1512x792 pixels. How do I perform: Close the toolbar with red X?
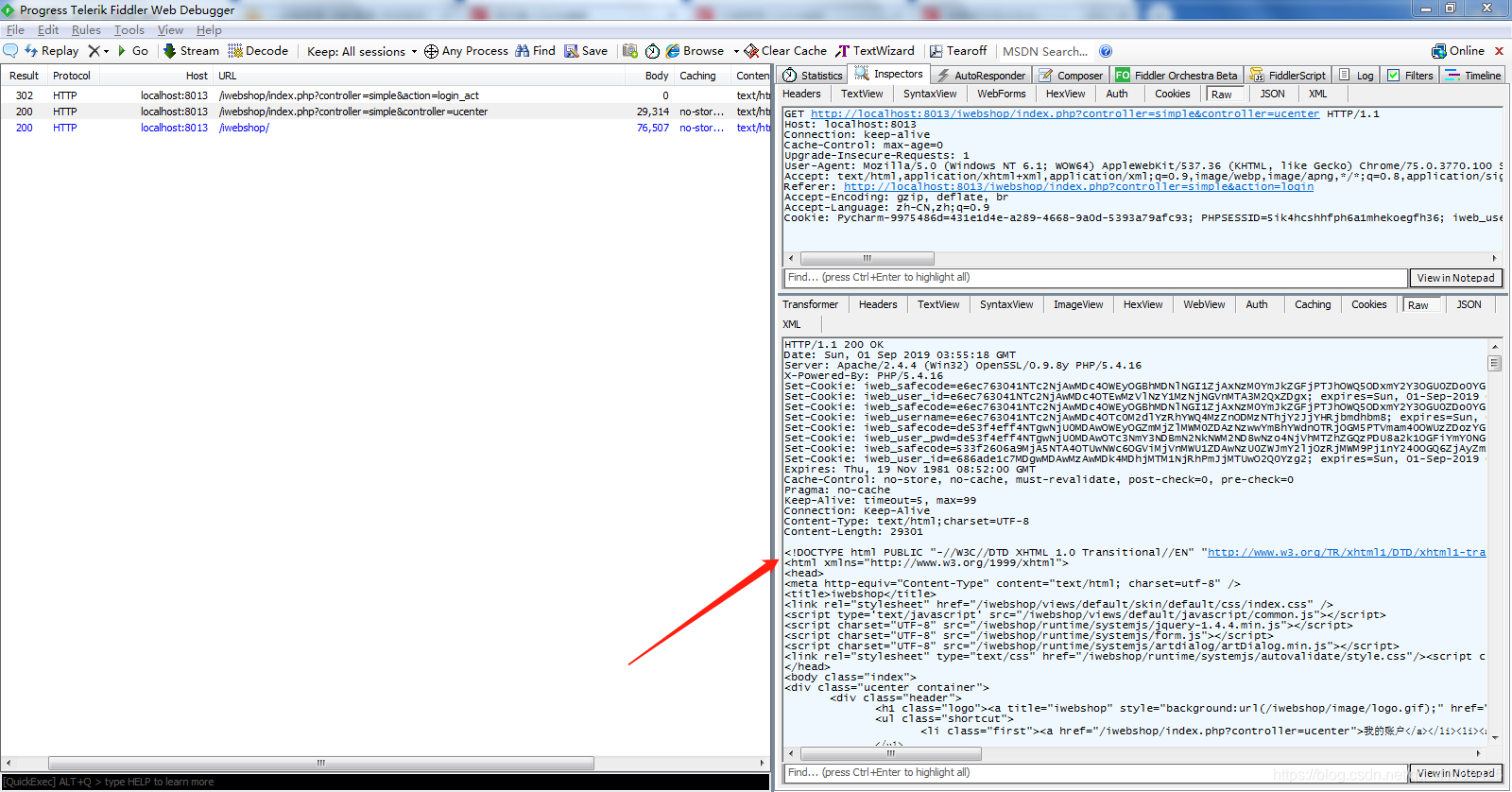point(1499,51)
